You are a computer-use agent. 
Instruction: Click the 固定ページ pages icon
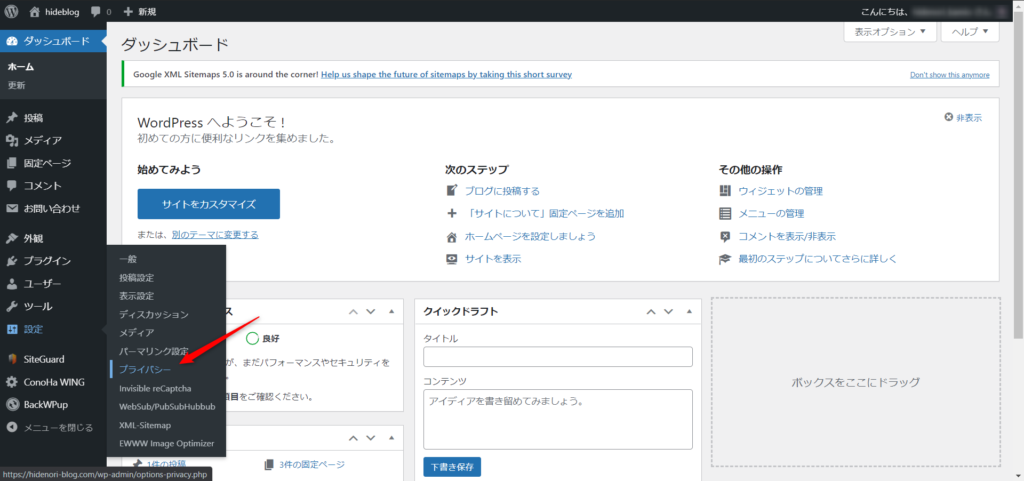click(x=11, y=163)
